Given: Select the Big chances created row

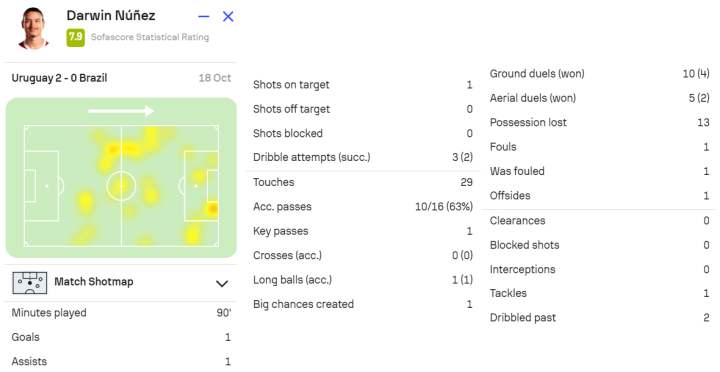Looking at the screenshot, I should [x=363, y=304].
